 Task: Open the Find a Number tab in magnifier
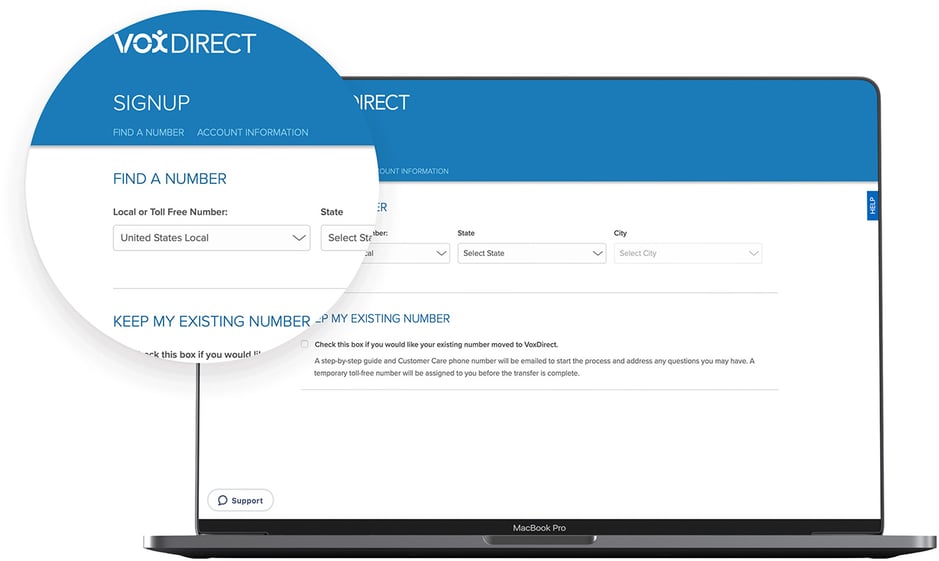149,132
